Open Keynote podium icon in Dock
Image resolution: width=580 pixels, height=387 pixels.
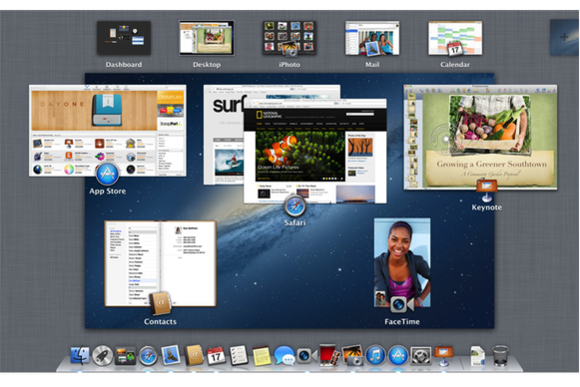tap(443, 356)
